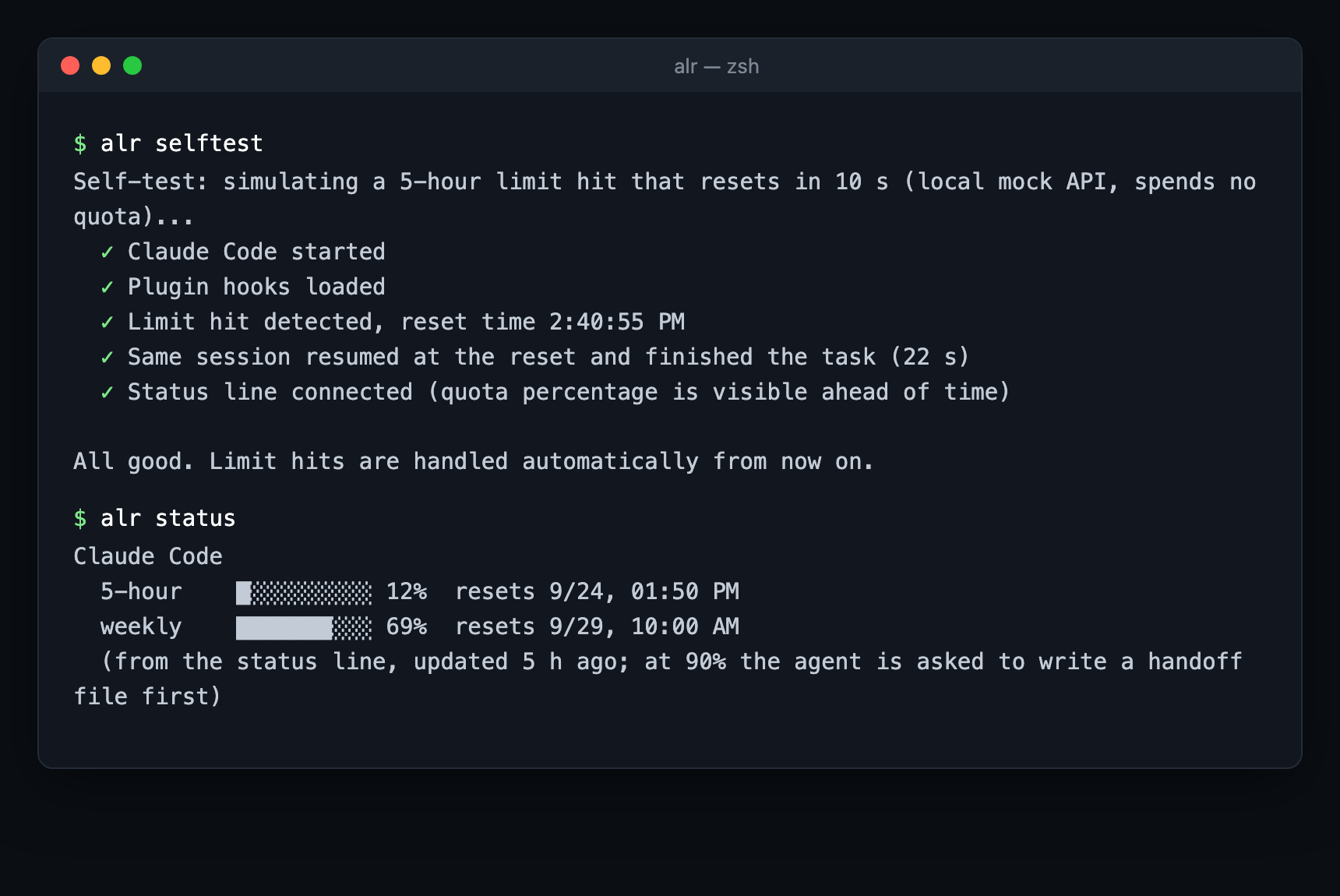
Task: Click the green zoom window button
Action: point(132,65)
